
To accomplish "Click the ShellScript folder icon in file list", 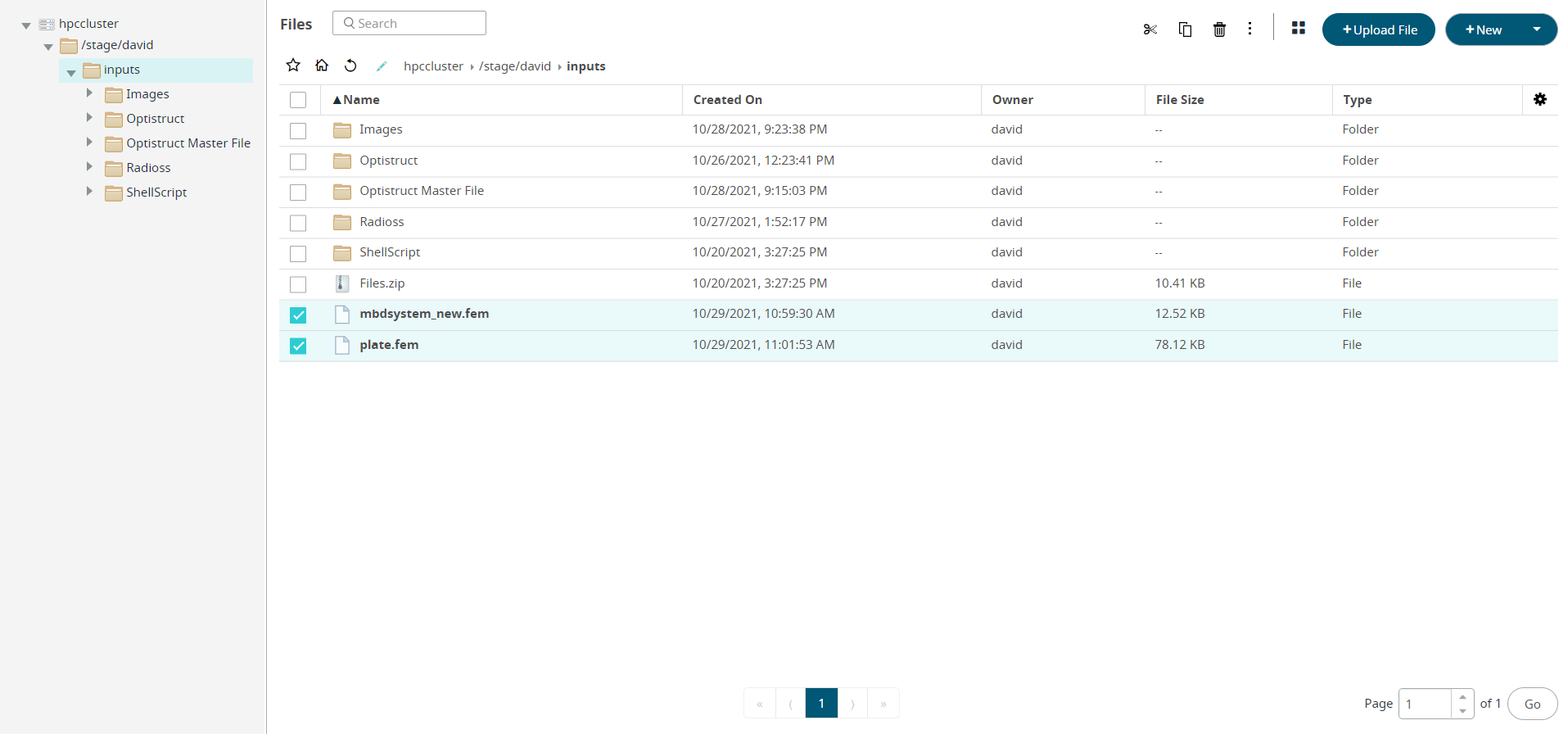I will (342, 253).
